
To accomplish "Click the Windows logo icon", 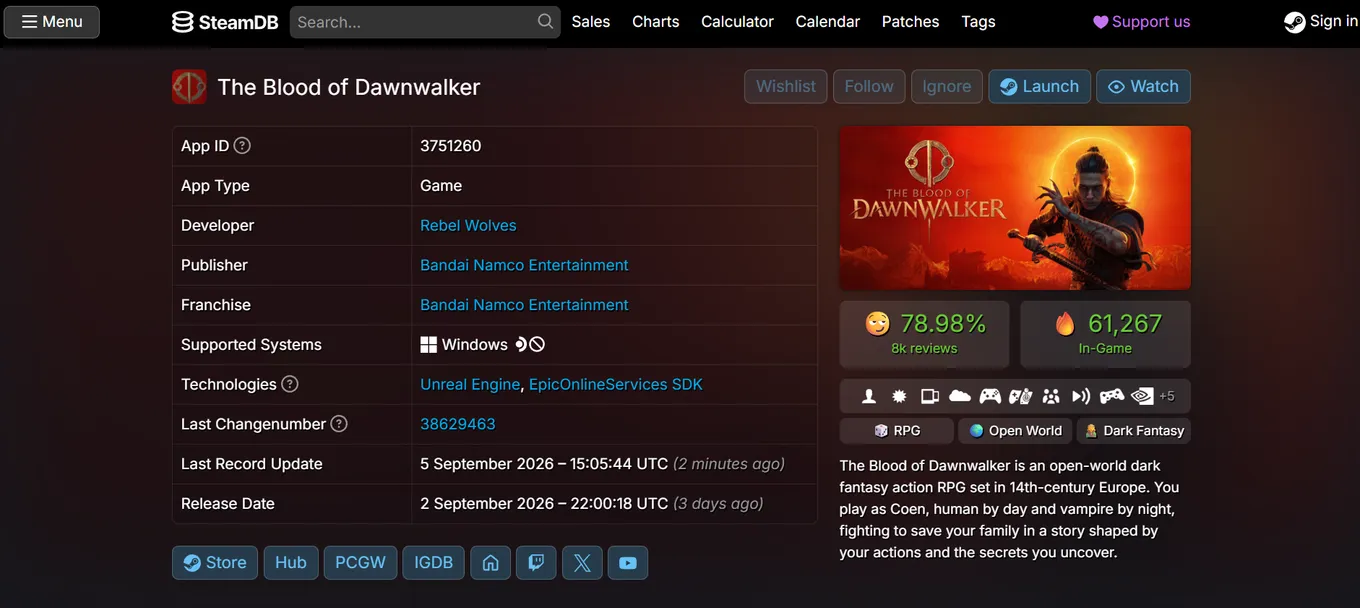I will (428, 345).
